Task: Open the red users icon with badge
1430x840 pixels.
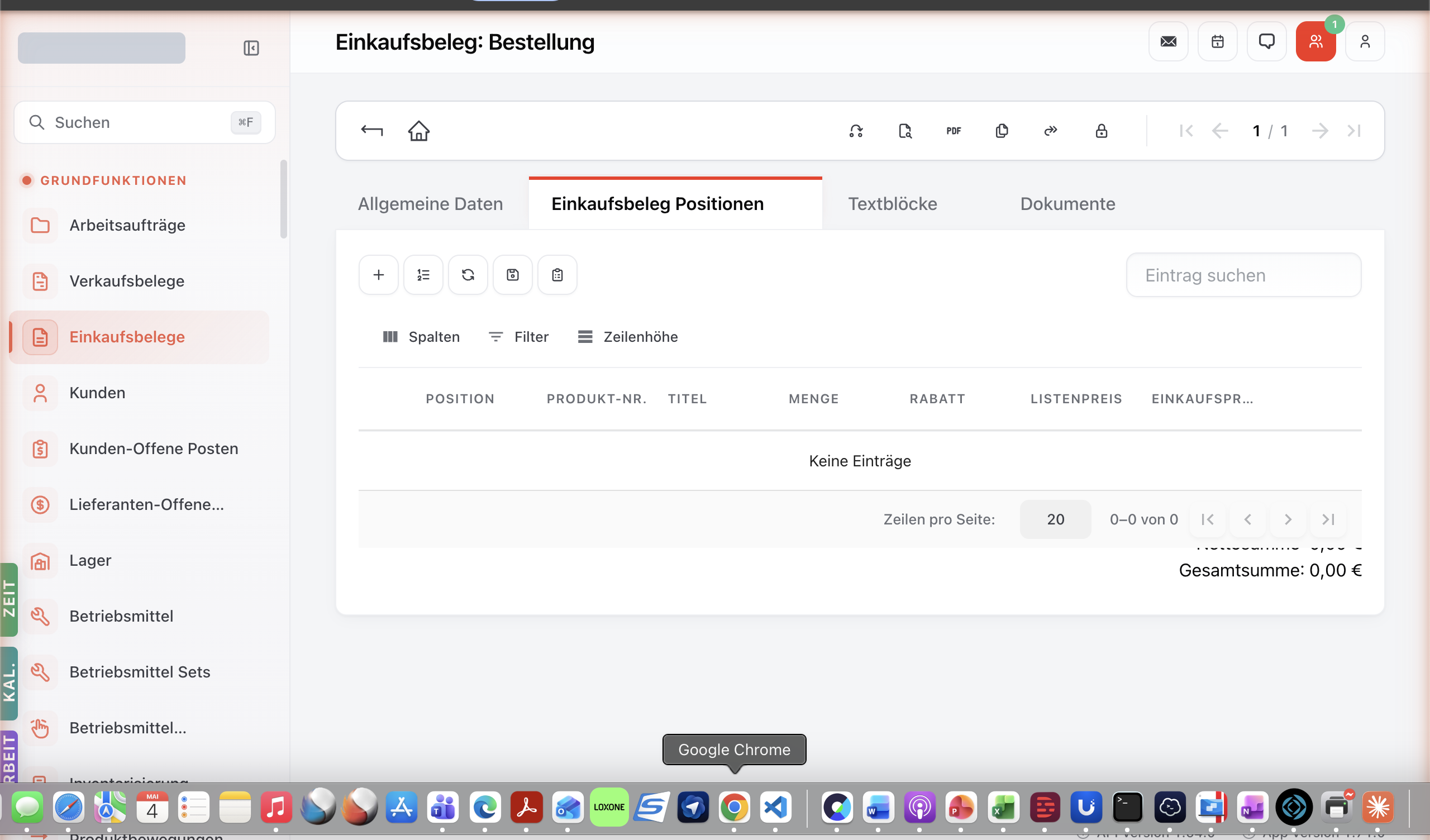Action: click(x=1315, y=41)
